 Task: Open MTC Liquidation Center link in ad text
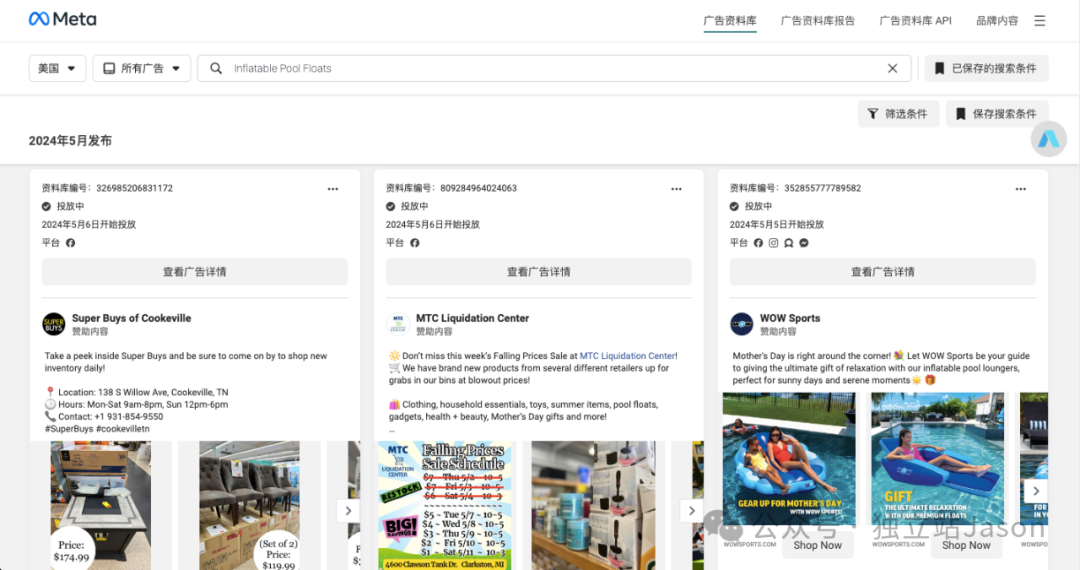(627, 356)
